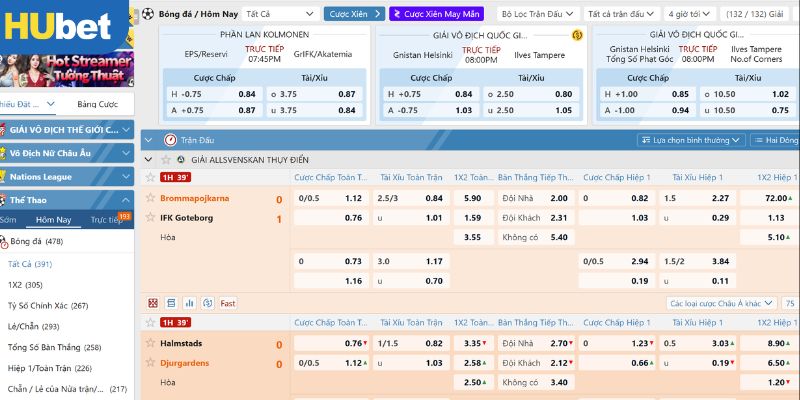Pick Đội Khách 2.31 next goal odds
The image size is (800, 400).
(536, 218)
